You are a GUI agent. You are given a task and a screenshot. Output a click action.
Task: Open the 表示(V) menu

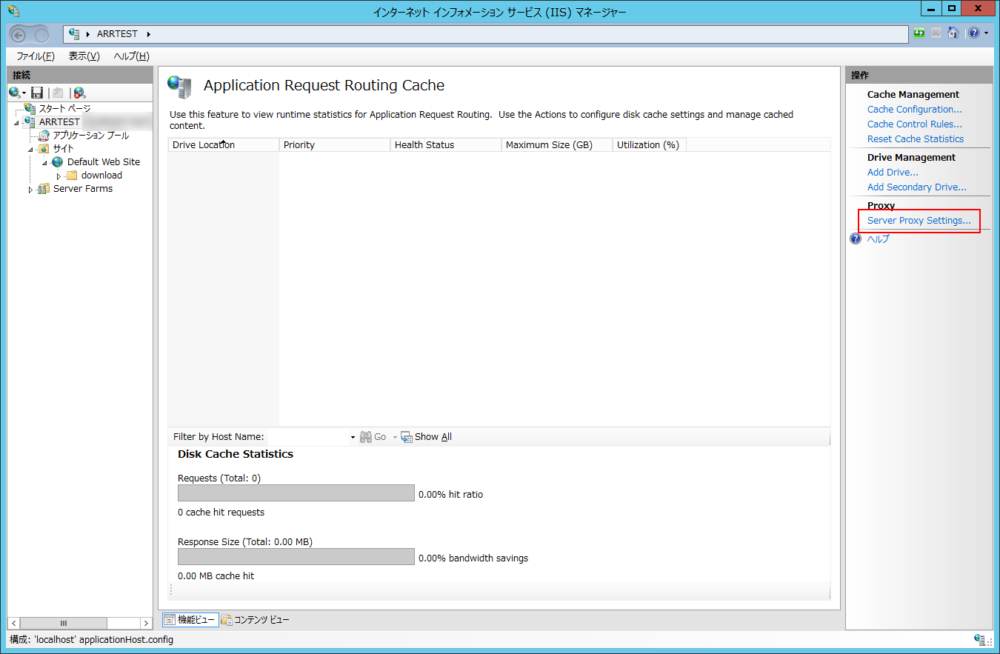[82, 56]
